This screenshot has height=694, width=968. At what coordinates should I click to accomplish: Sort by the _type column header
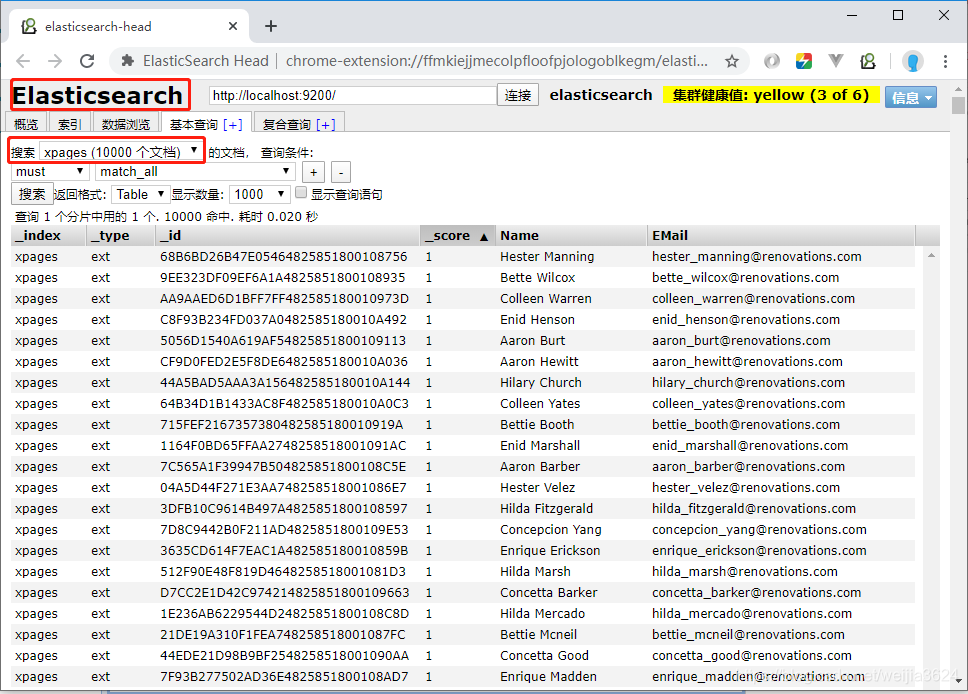click(120, 235)
